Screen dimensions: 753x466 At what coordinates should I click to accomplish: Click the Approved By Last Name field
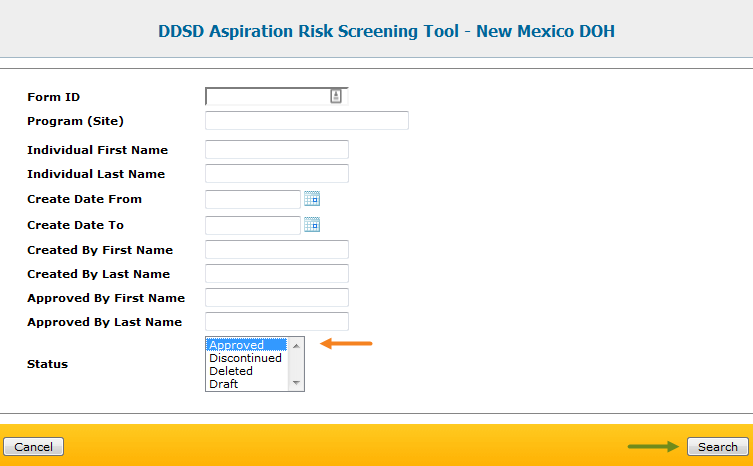pos(277,321)
